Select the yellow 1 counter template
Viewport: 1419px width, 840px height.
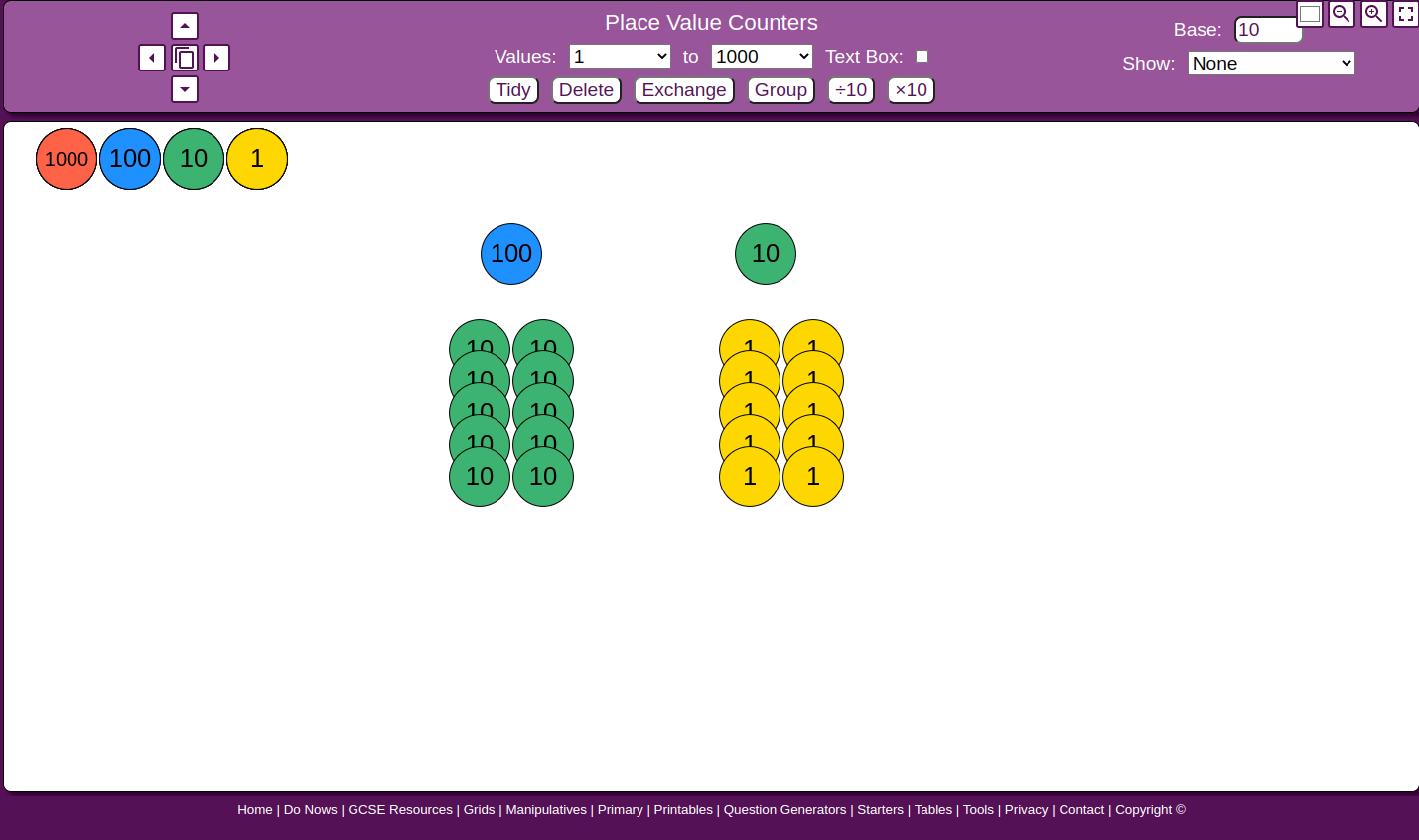[257, 158]
